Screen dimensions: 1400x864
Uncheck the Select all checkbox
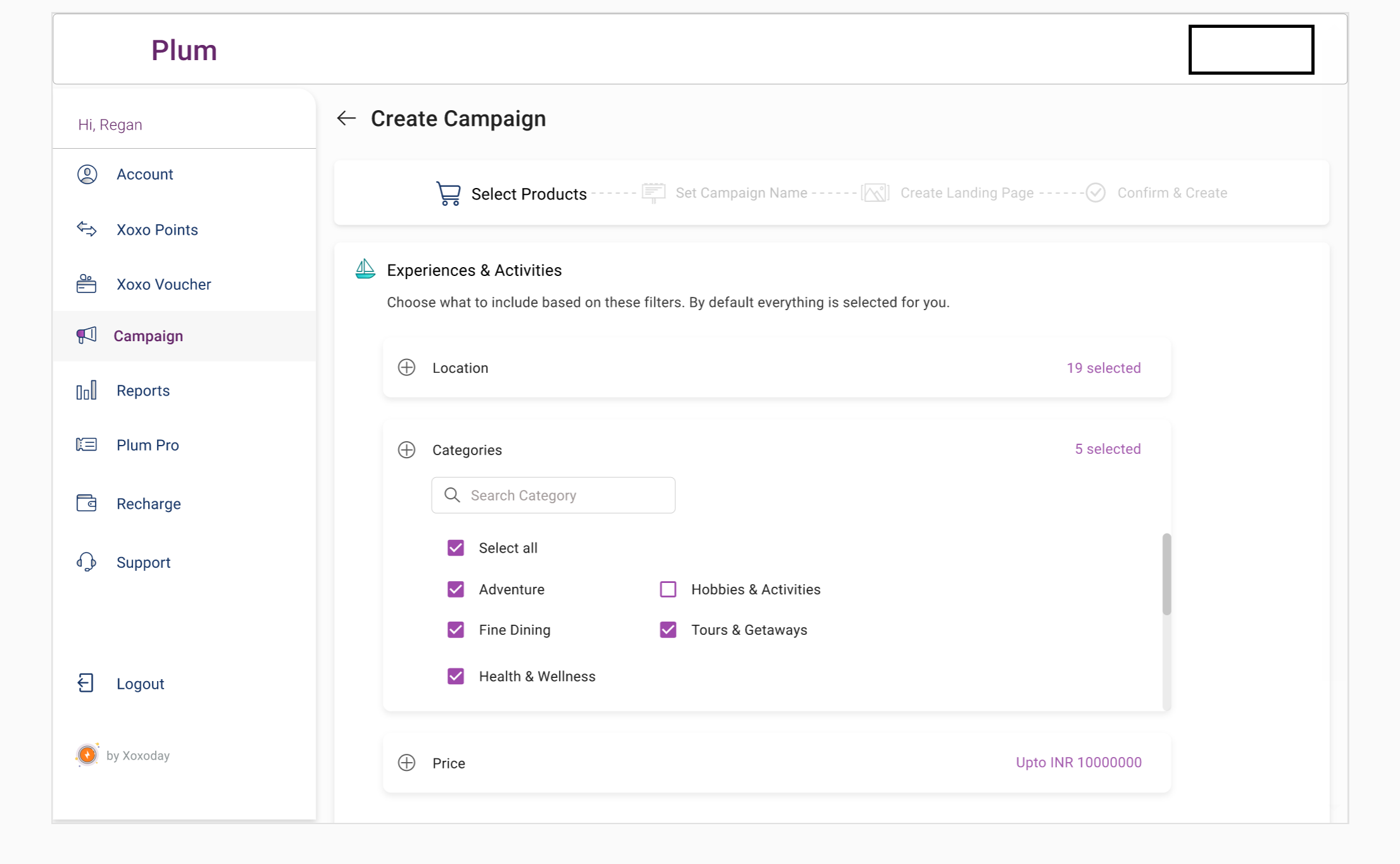[x=456, y=548]
